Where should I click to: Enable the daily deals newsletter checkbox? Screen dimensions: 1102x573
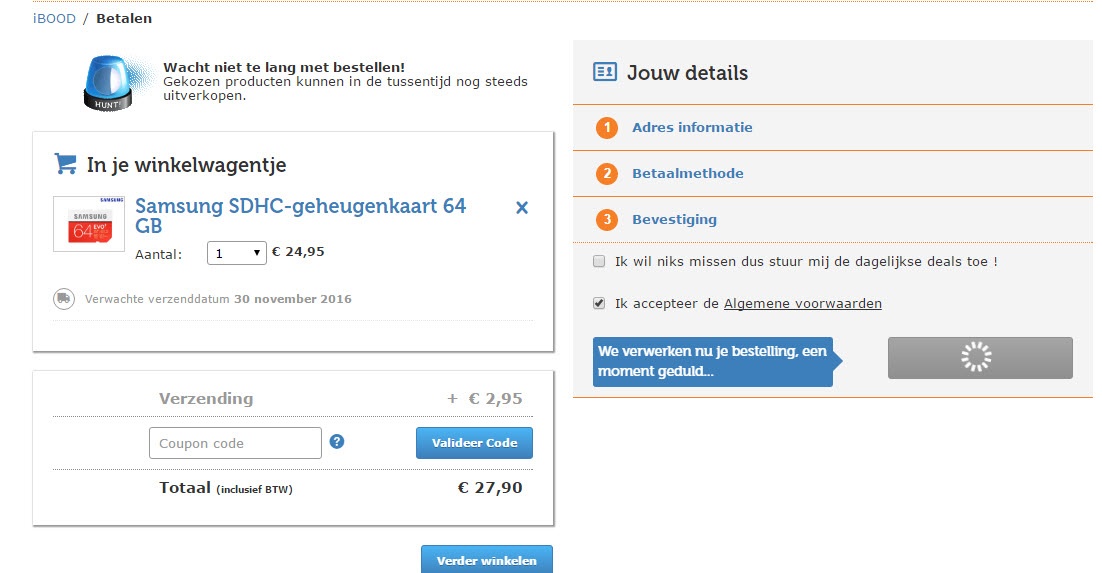pyautogui.click(x=599, y=262)
